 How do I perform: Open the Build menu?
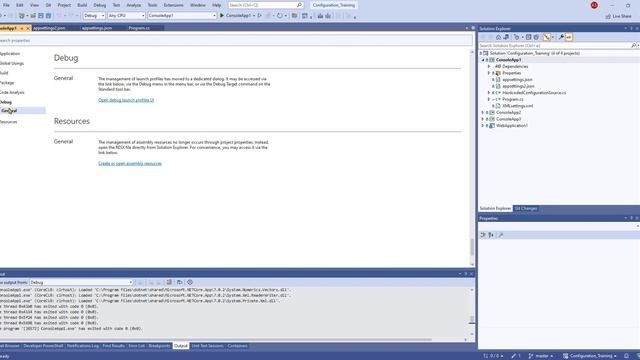(x=82, y=5)
